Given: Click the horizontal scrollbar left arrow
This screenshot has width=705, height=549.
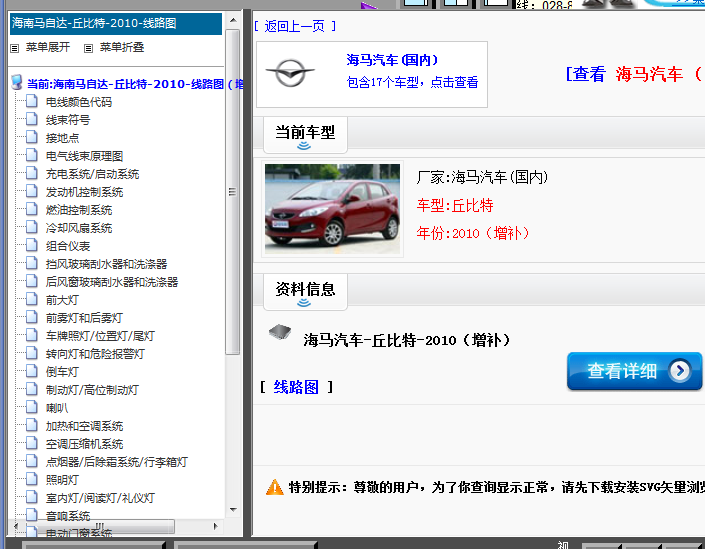Looking at the screenshot, I should point(16,526).
